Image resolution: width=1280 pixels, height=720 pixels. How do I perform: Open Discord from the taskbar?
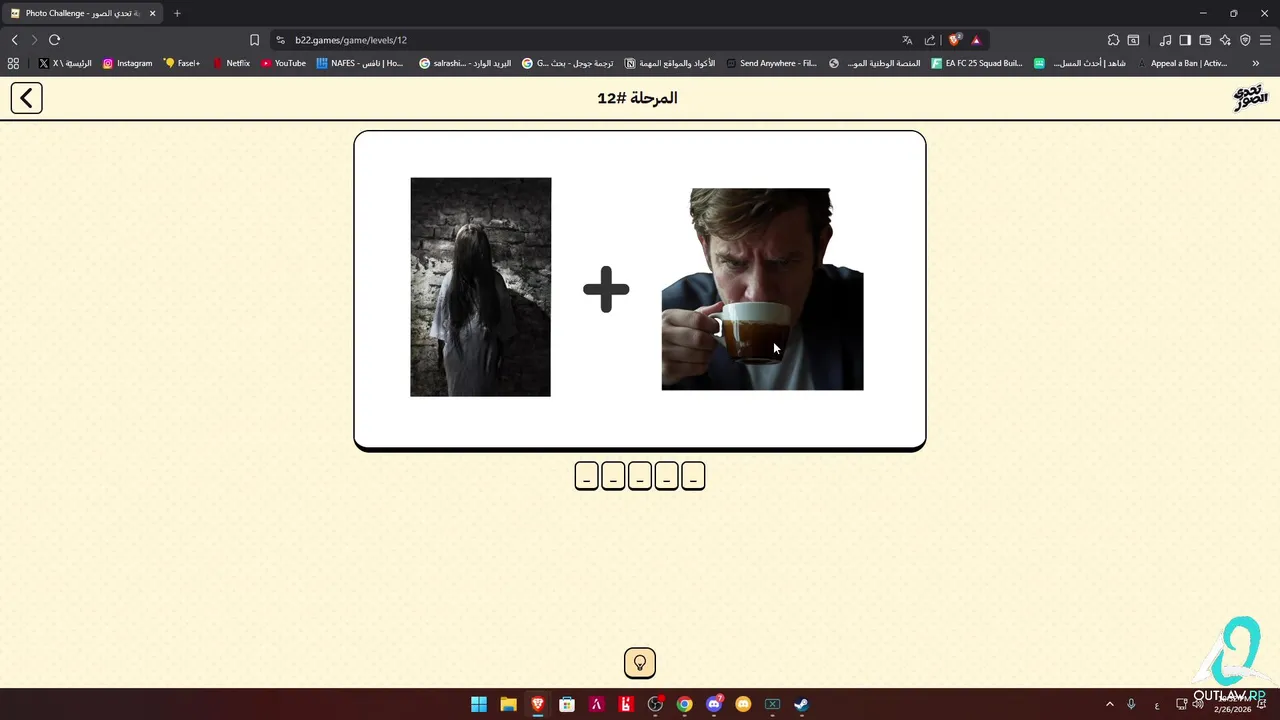714,704
